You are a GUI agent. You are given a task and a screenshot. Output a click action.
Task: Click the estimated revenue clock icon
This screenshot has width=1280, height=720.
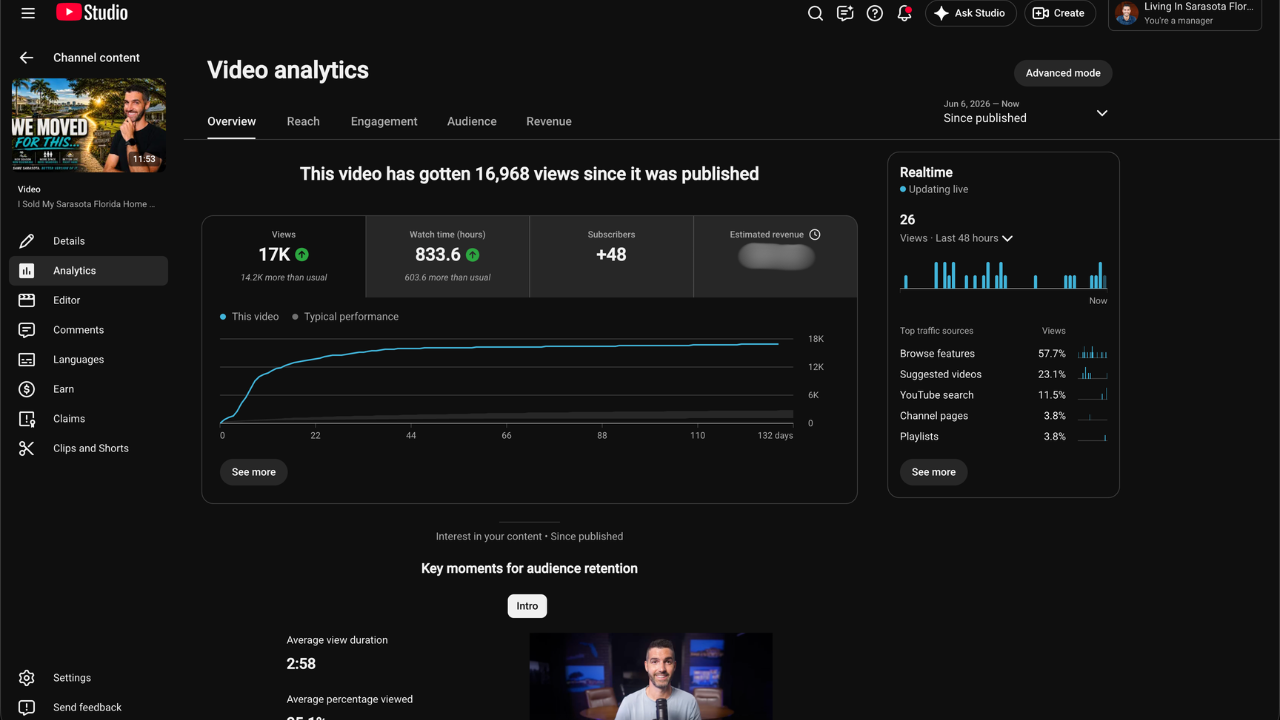pyautogui.click(x=815, y=234)
